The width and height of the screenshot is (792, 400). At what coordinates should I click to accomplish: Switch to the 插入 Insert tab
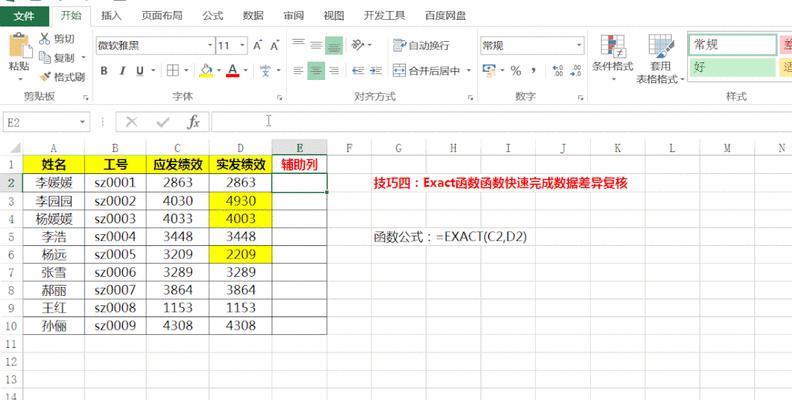click(111, 16)
